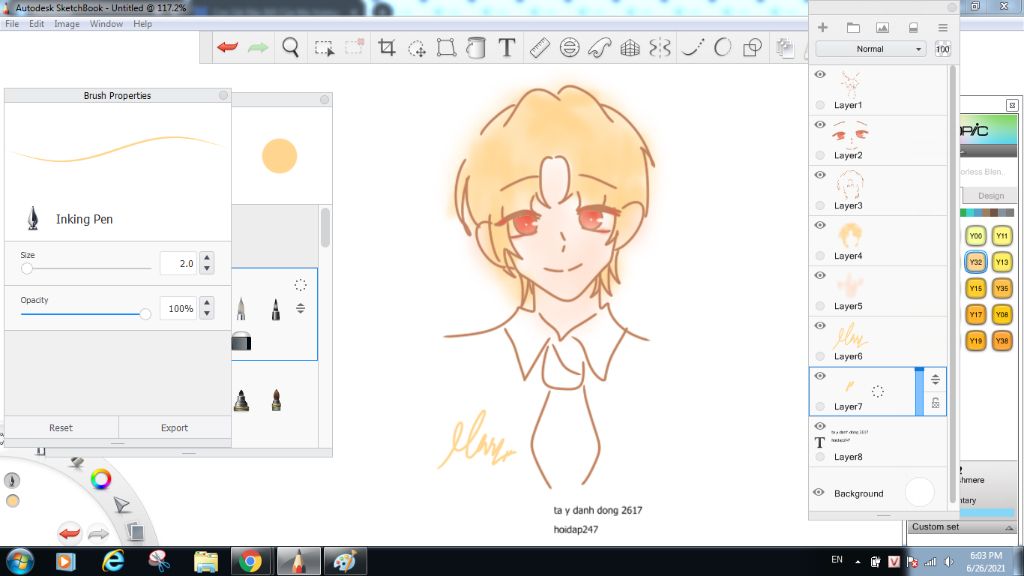Open the color wheel in the lagoon
Screen dimensions: 1024x576
[x=101, y=479]
